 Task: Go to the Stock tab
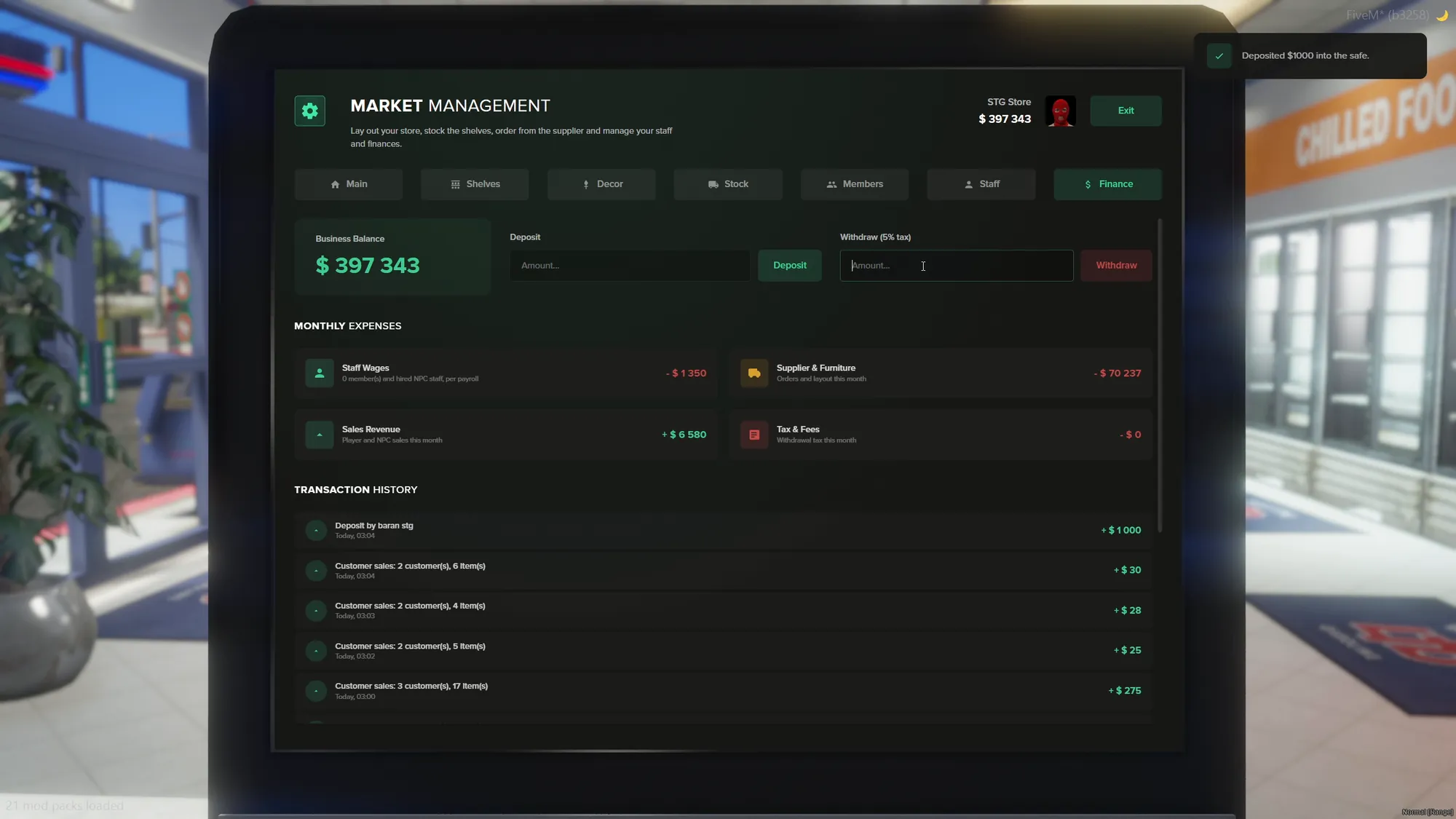pos(728,184)
